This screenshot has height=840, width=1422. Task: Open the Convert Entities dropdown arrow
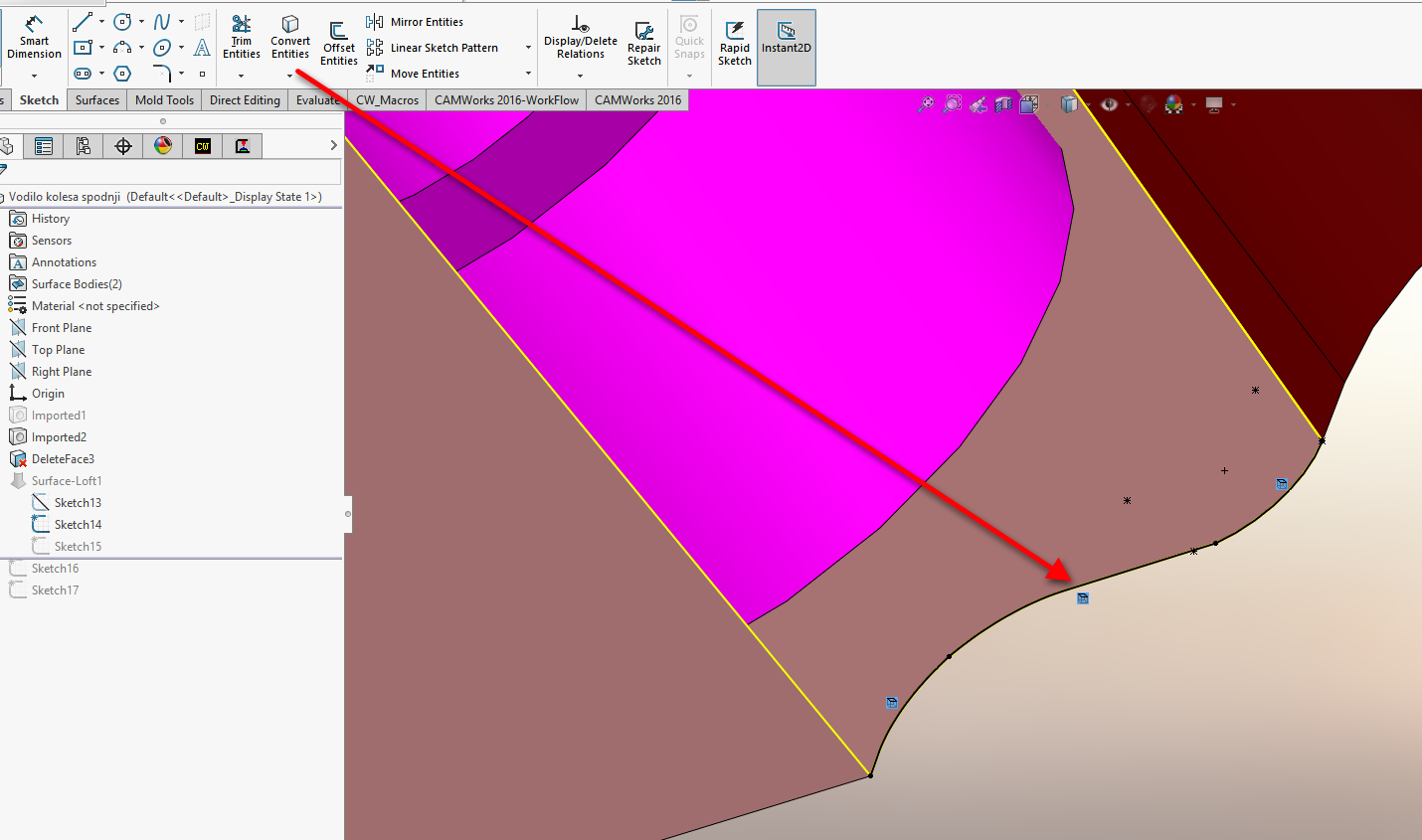(x=290, y=76)
